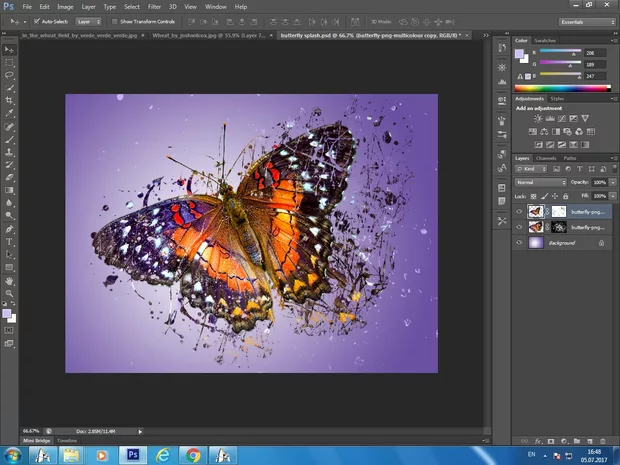Switch to the Swatches tab
620x465 pixels.
tap(545, 40)
